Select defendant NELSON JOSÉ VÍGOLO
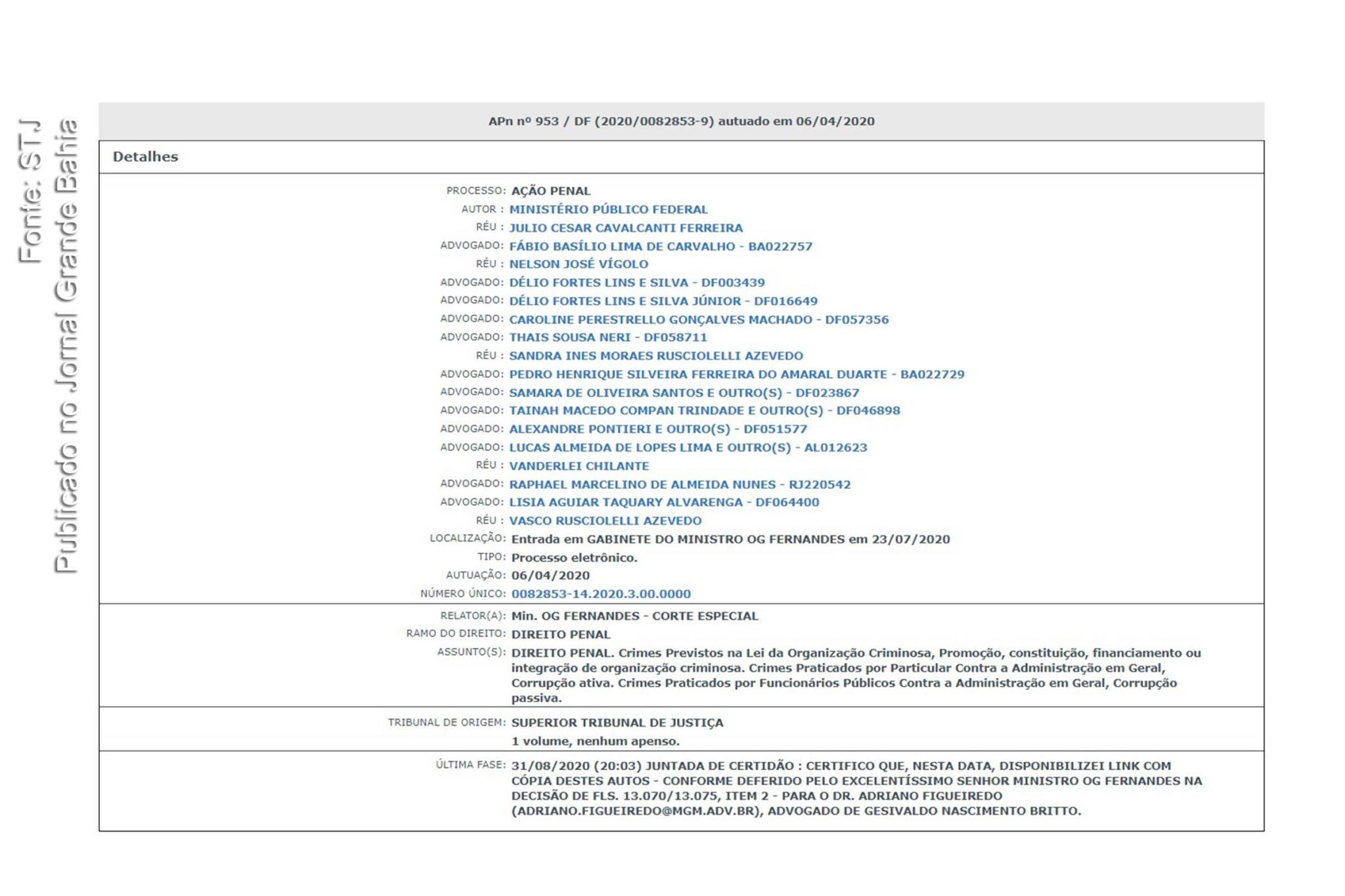 pyautogui.click(x=579, y=264)
